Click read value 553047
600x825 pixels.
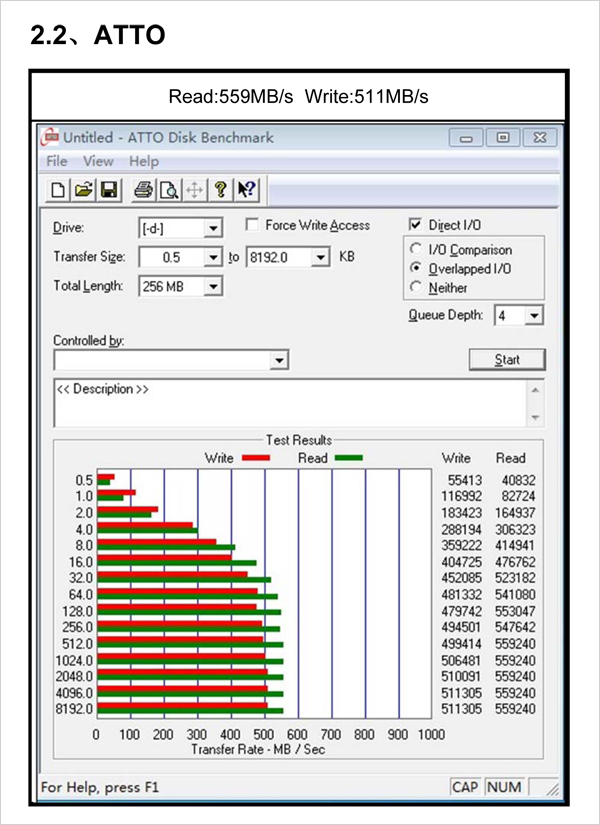[x=515, y=611]
